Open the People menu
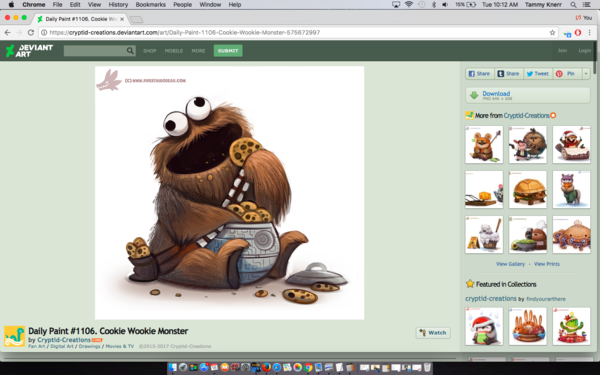 [x=183, y=5]
